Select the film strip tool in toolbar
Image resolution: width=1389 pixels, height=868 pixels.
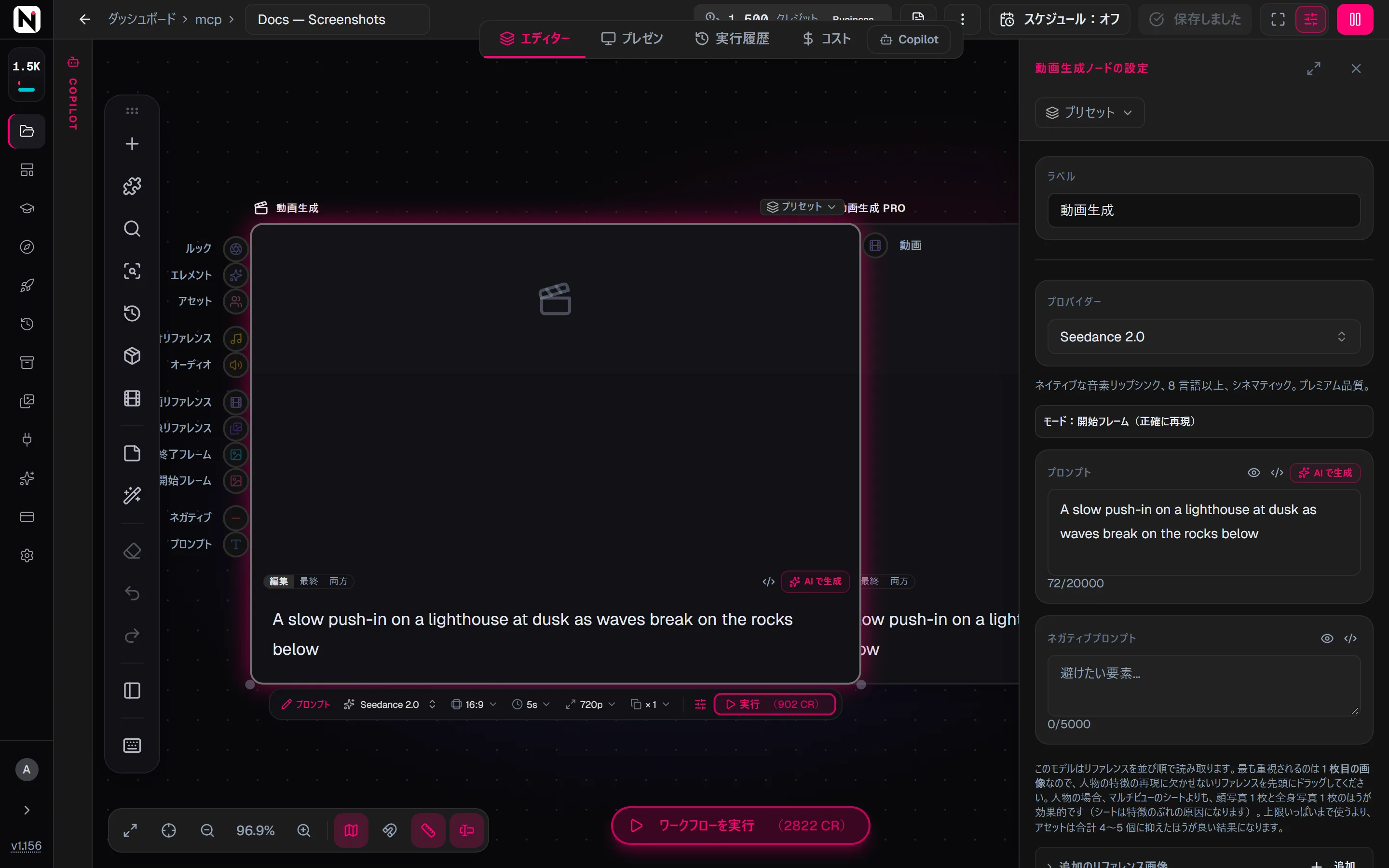click(132, 398)
